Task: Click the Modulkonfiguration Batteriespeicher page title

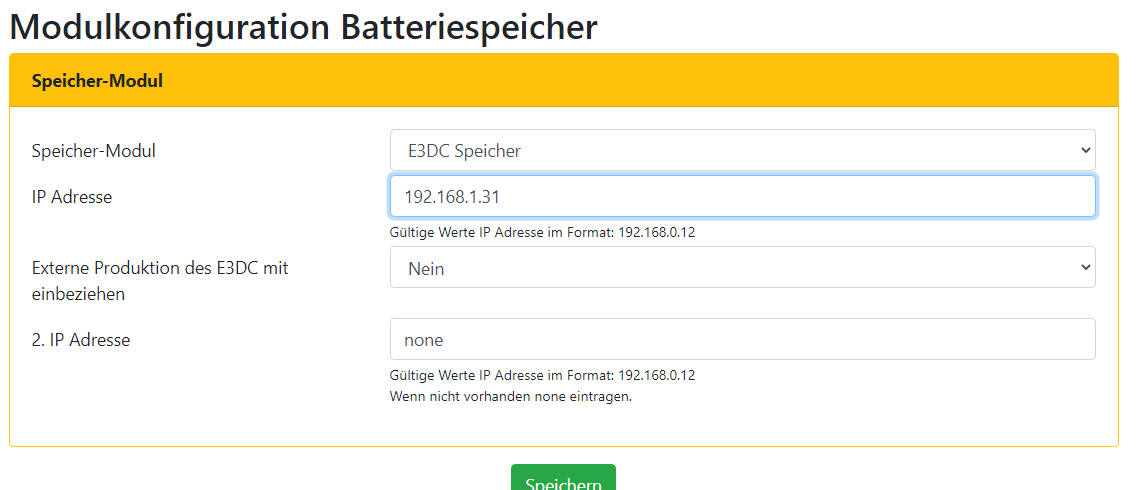Action: click(303, 26)
